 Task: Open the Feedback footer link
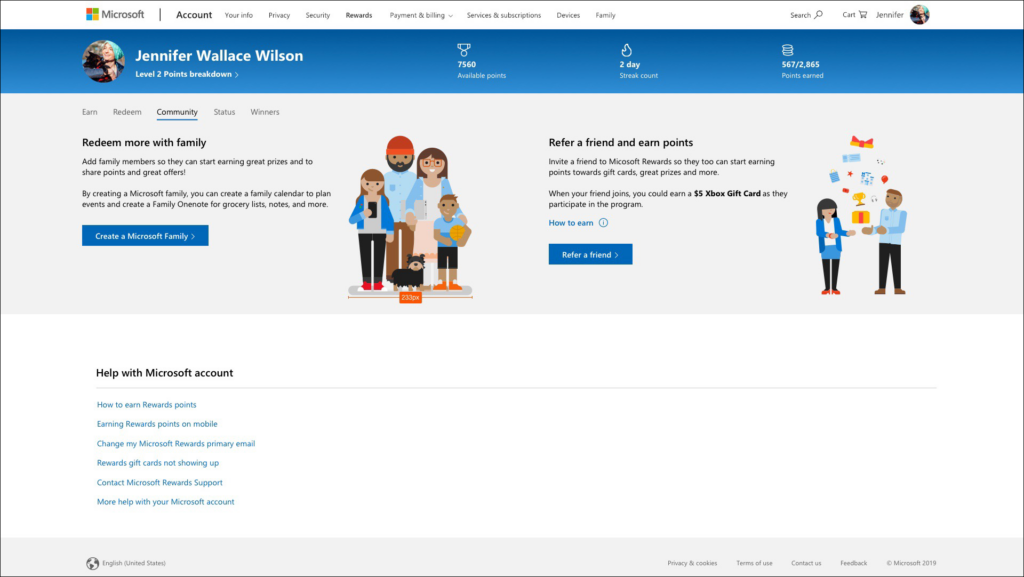click(x=854, y=563)
